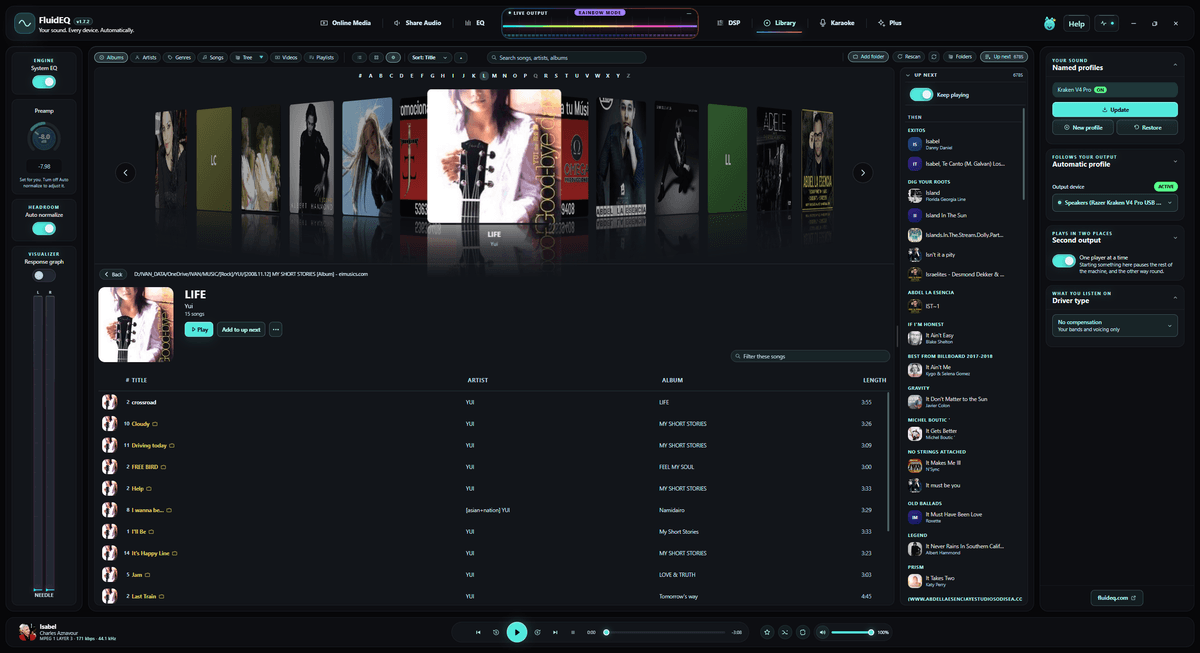The height and width of the screenshot is (653, 1200).
Task: Click the next track button
Action: coord(555,632)
